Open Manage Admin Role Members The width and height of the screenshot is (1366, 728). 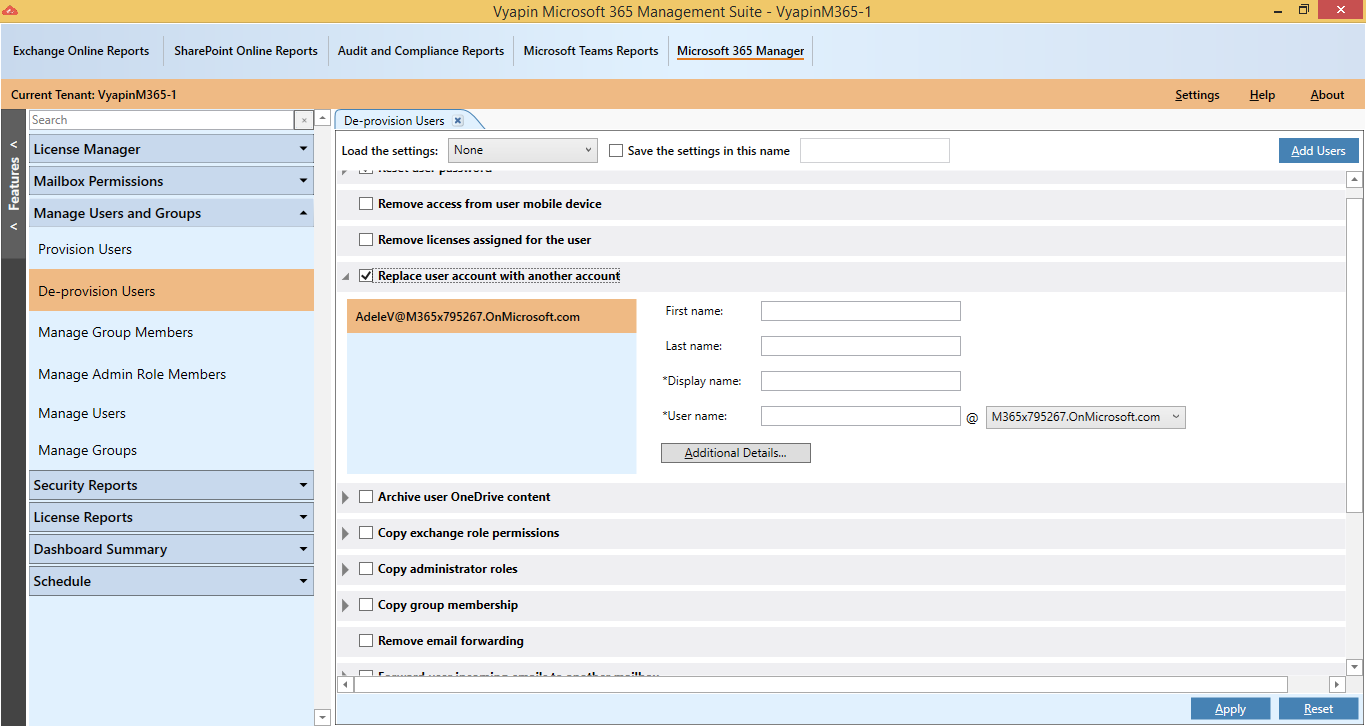[x=132, y=374]
